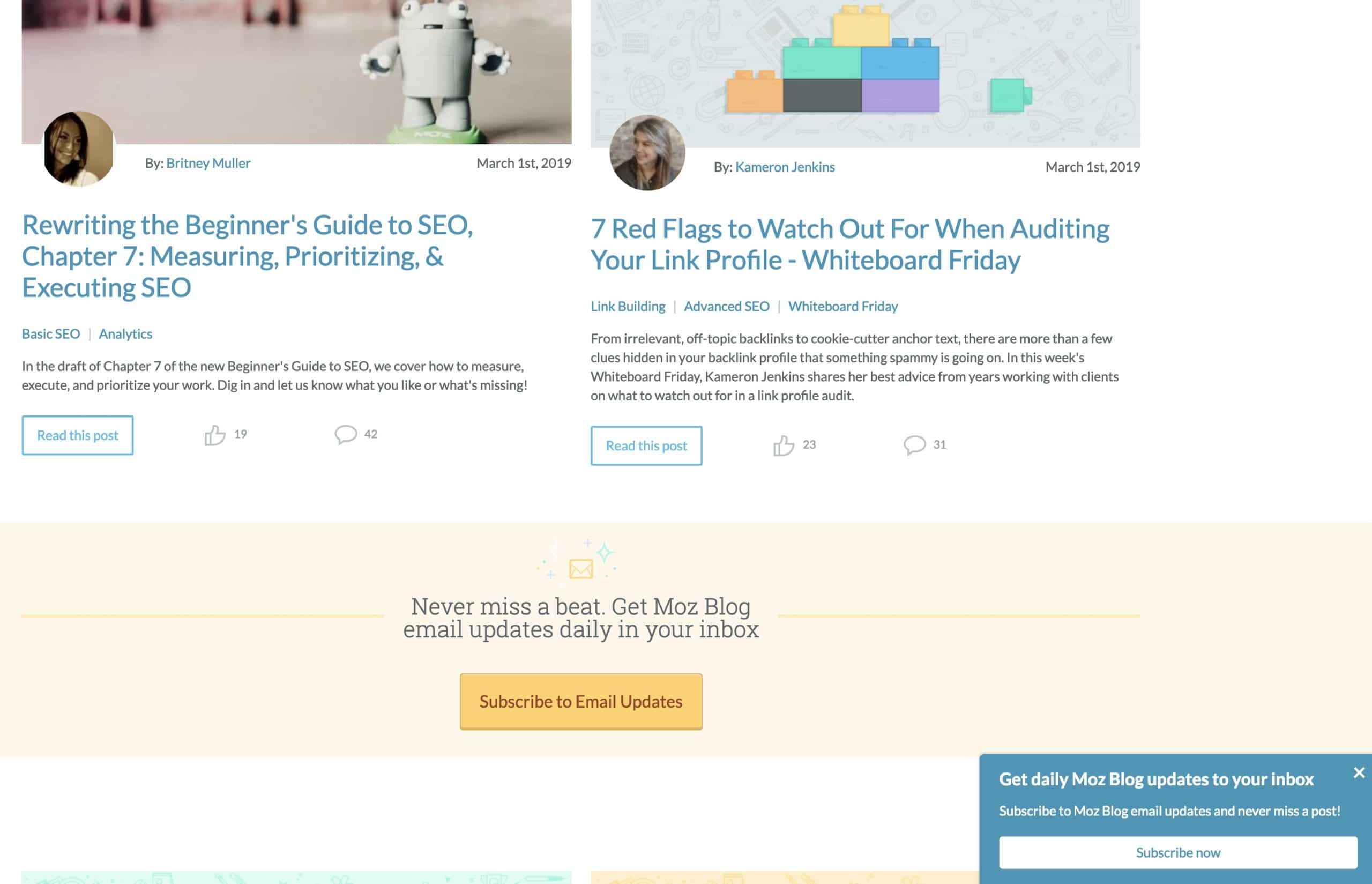Click the 'Analytics' category tag
The image size is (1372, 884).
tap(125, 333)
